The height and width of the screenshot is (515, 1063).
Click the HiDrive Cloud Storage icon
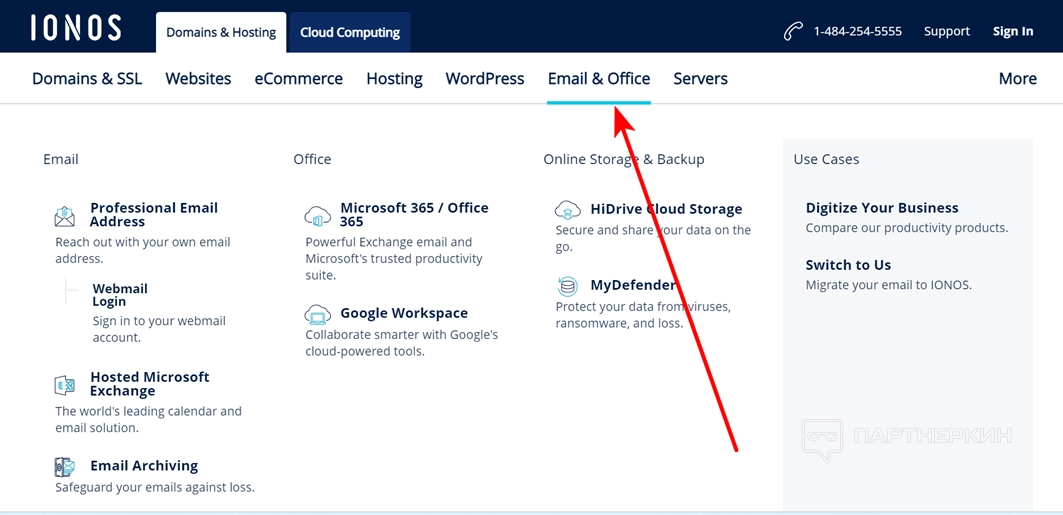[568, 210]
